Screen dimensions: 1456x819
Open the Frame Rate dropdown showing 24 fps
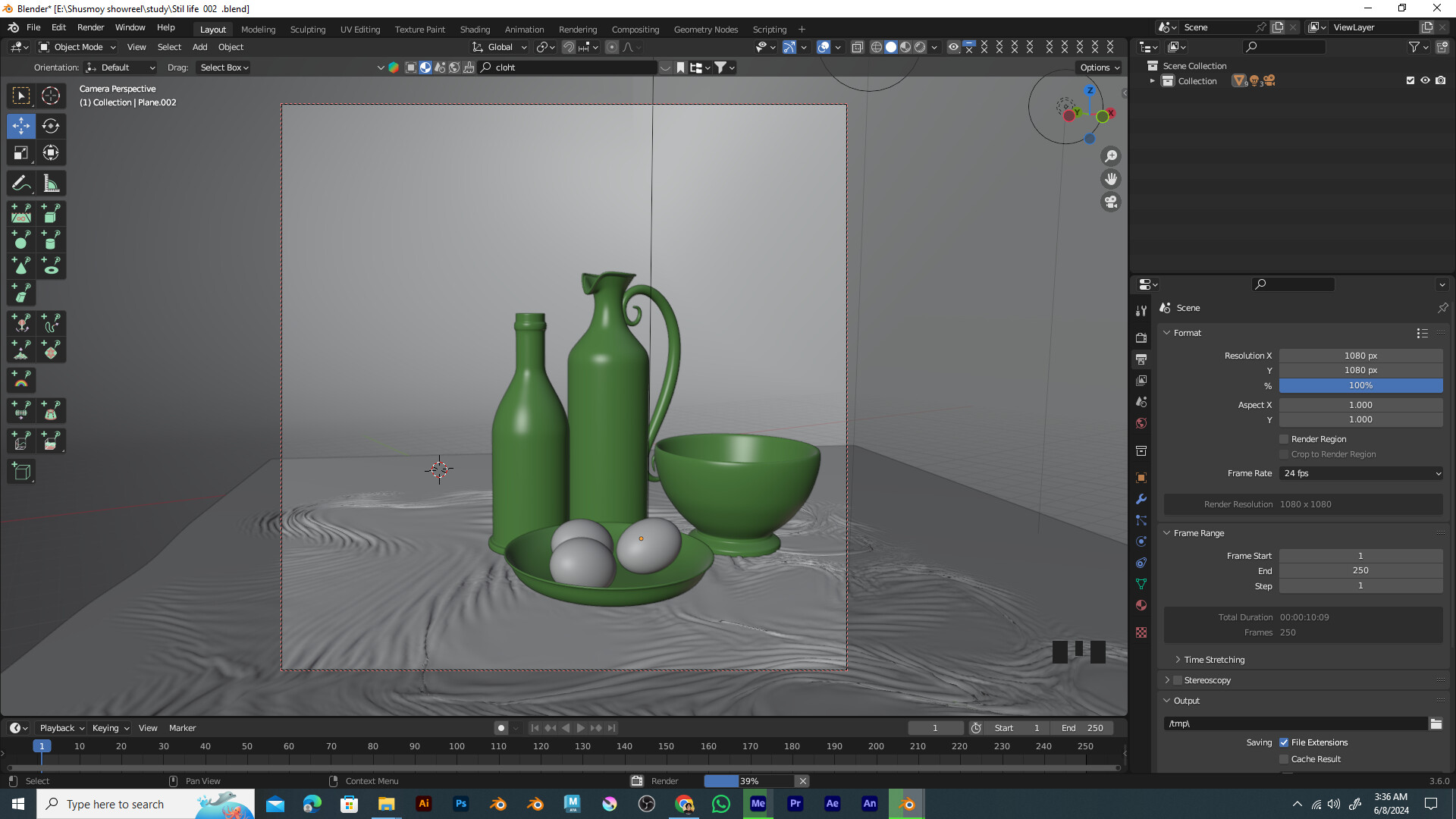click(x=1360, y=473)
